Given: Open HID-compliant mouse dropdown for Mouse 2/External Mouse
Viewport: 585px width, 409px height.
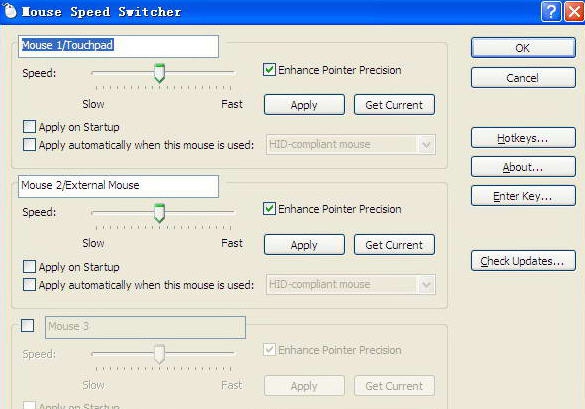Looking at the screenshot, I should [351, 284].
